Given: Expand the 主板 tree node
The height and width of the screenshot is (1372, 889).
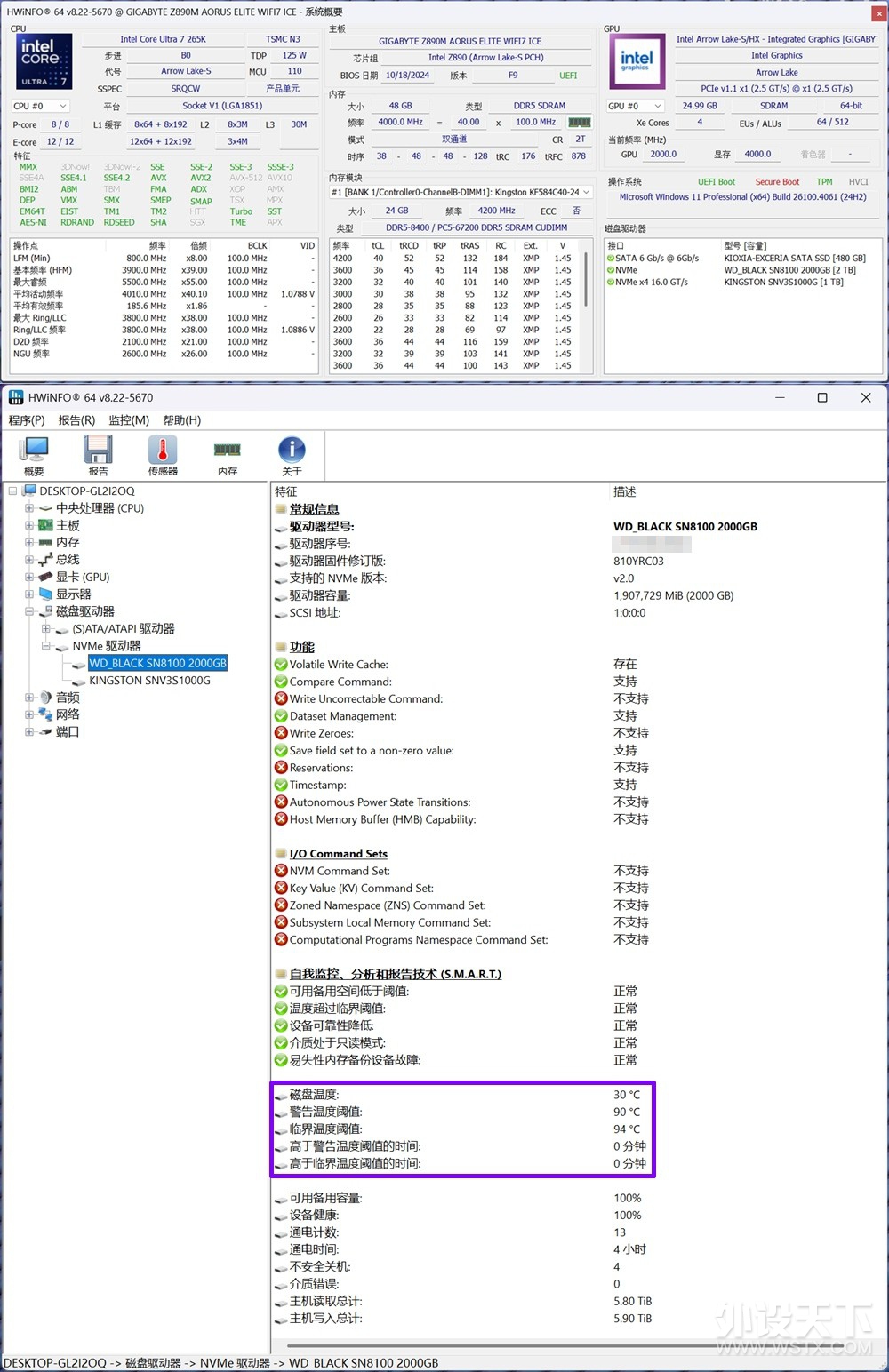Looking at the screenshot, I should click(29, 526).
